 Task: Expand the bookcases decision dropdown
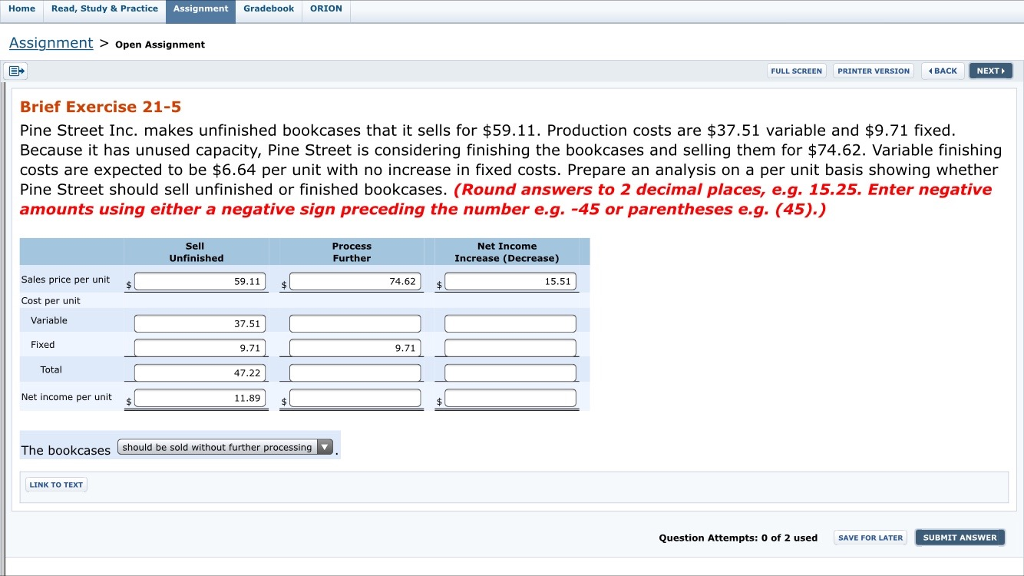(226, 447)
